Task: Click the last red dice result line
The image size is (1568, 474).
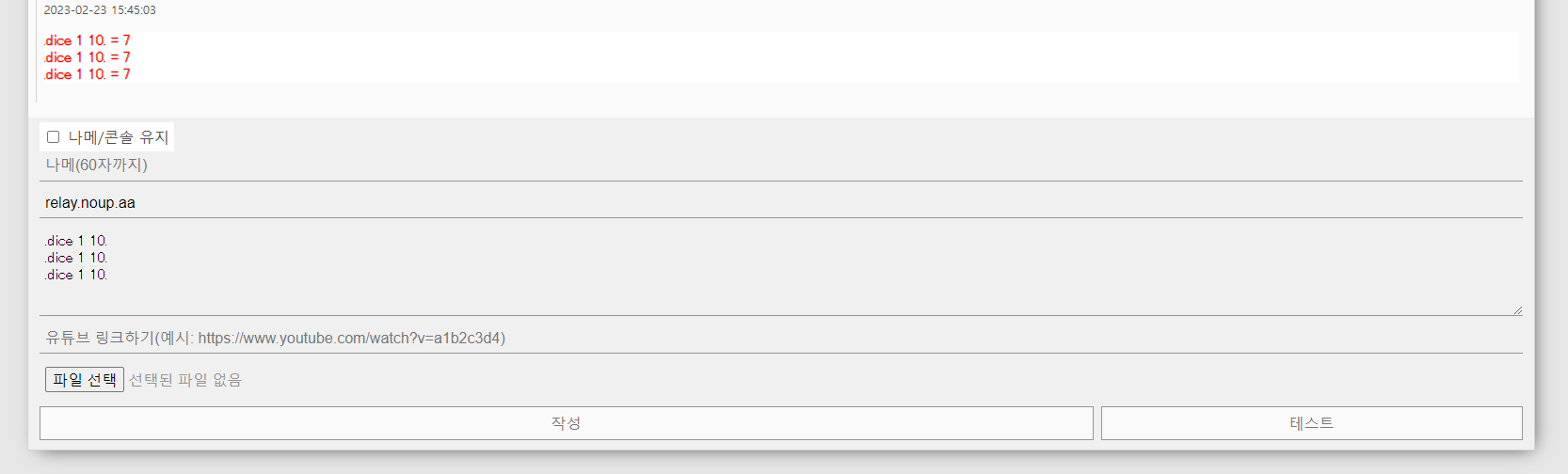Action: click(x=88, y=74)
